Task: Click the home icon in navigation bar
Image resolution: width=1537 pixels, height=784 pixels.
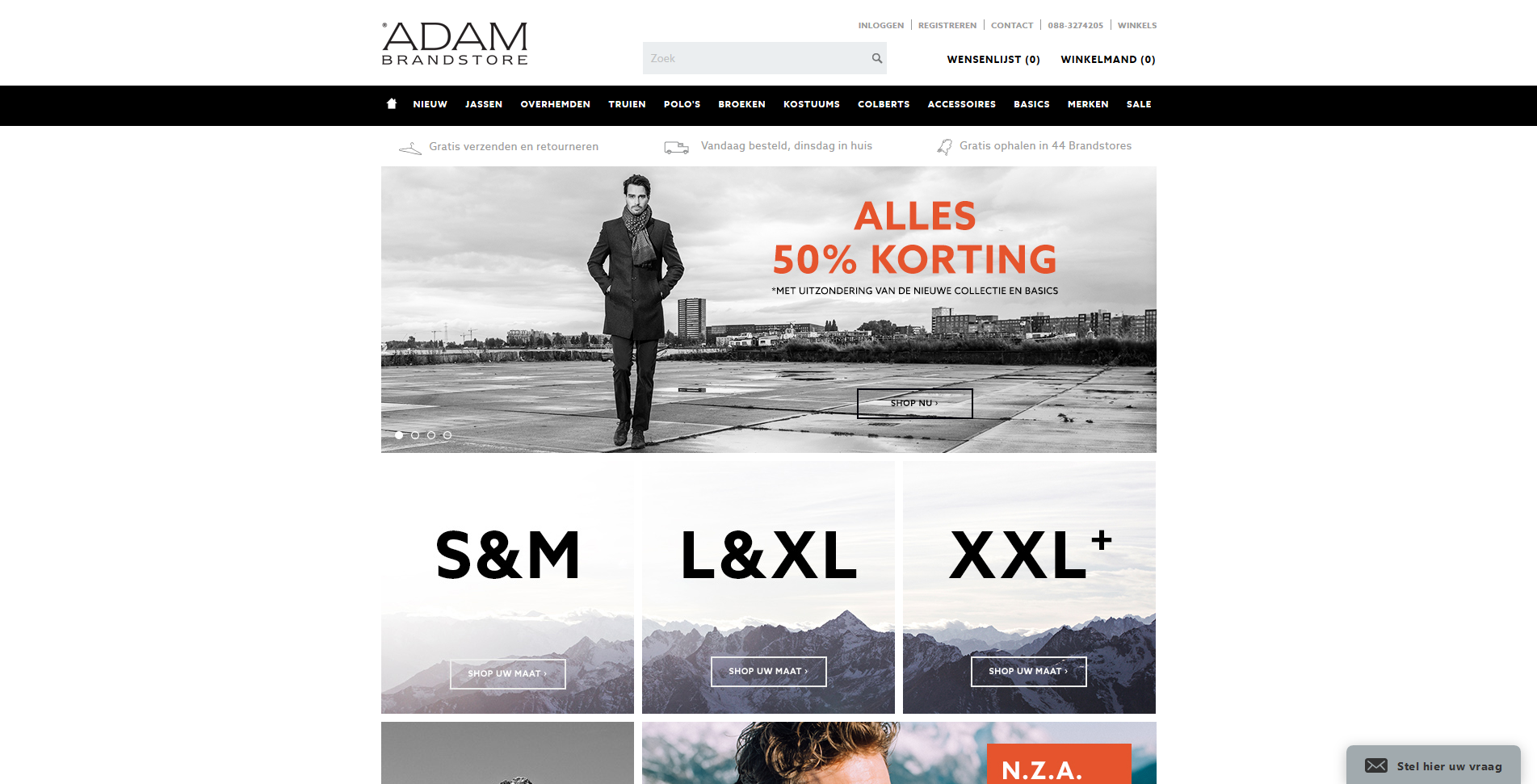Action: click(x=392, y=103)
